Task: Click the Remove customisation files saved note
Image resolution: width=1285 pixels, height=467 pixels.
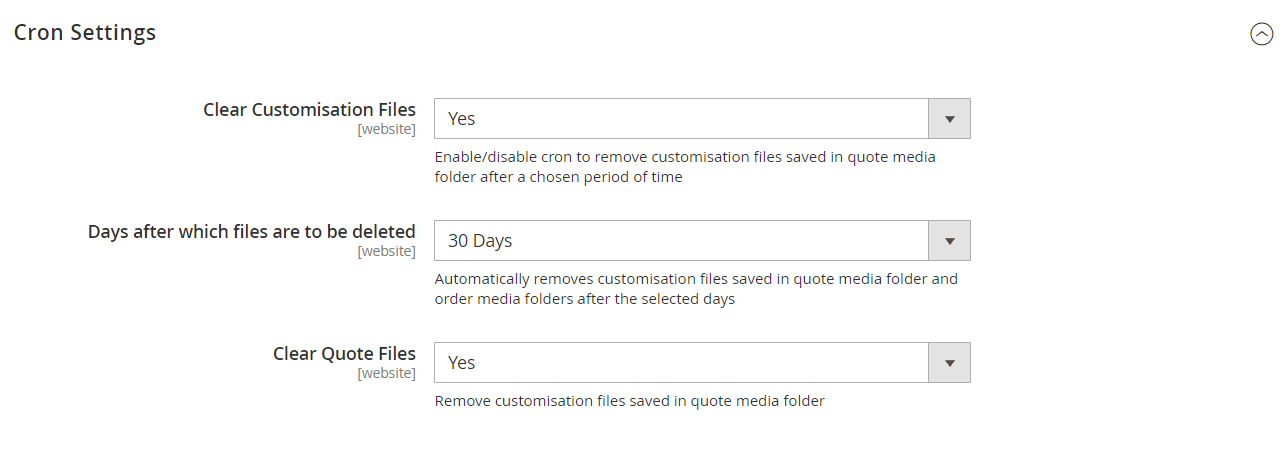Action: [629, 401]
